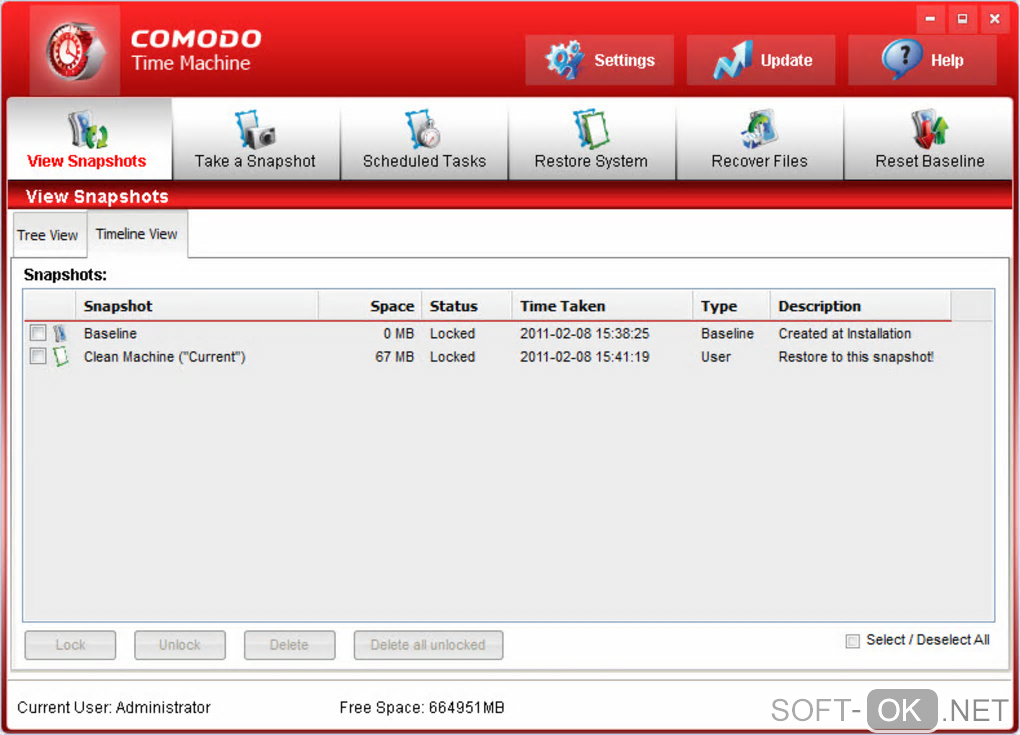Click the User type cell
This screenshot has height=735, width=1020.
[x=716, y=357]
